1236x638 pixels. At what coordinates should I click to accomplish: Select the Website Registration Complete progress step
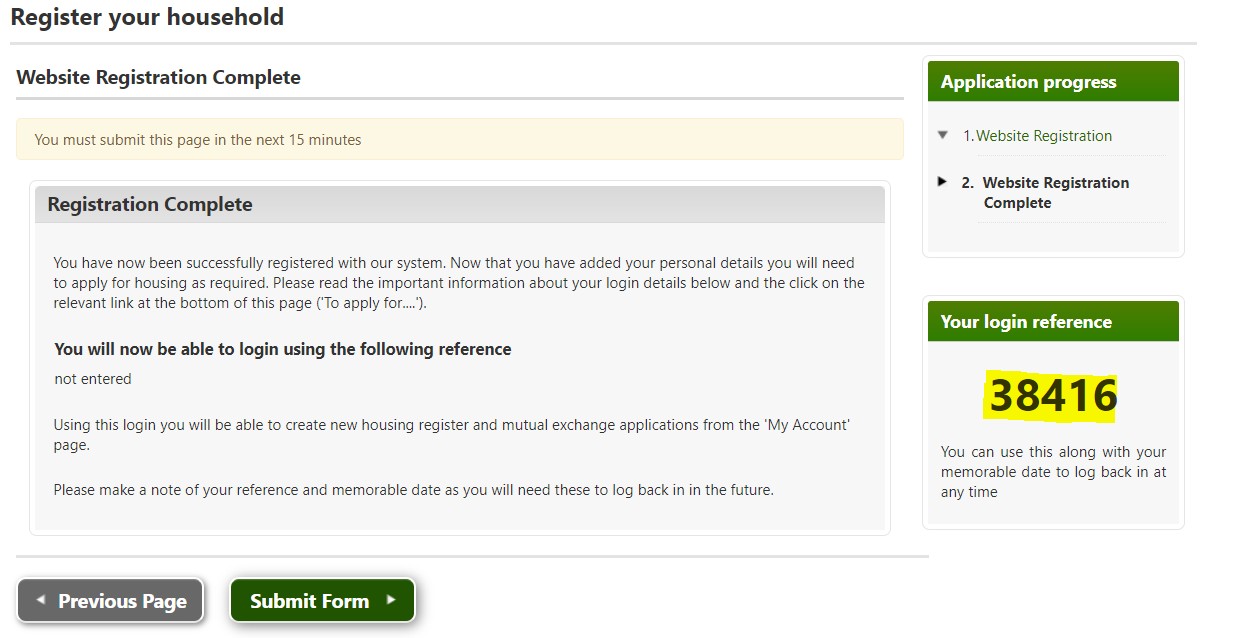[1055, 192]
